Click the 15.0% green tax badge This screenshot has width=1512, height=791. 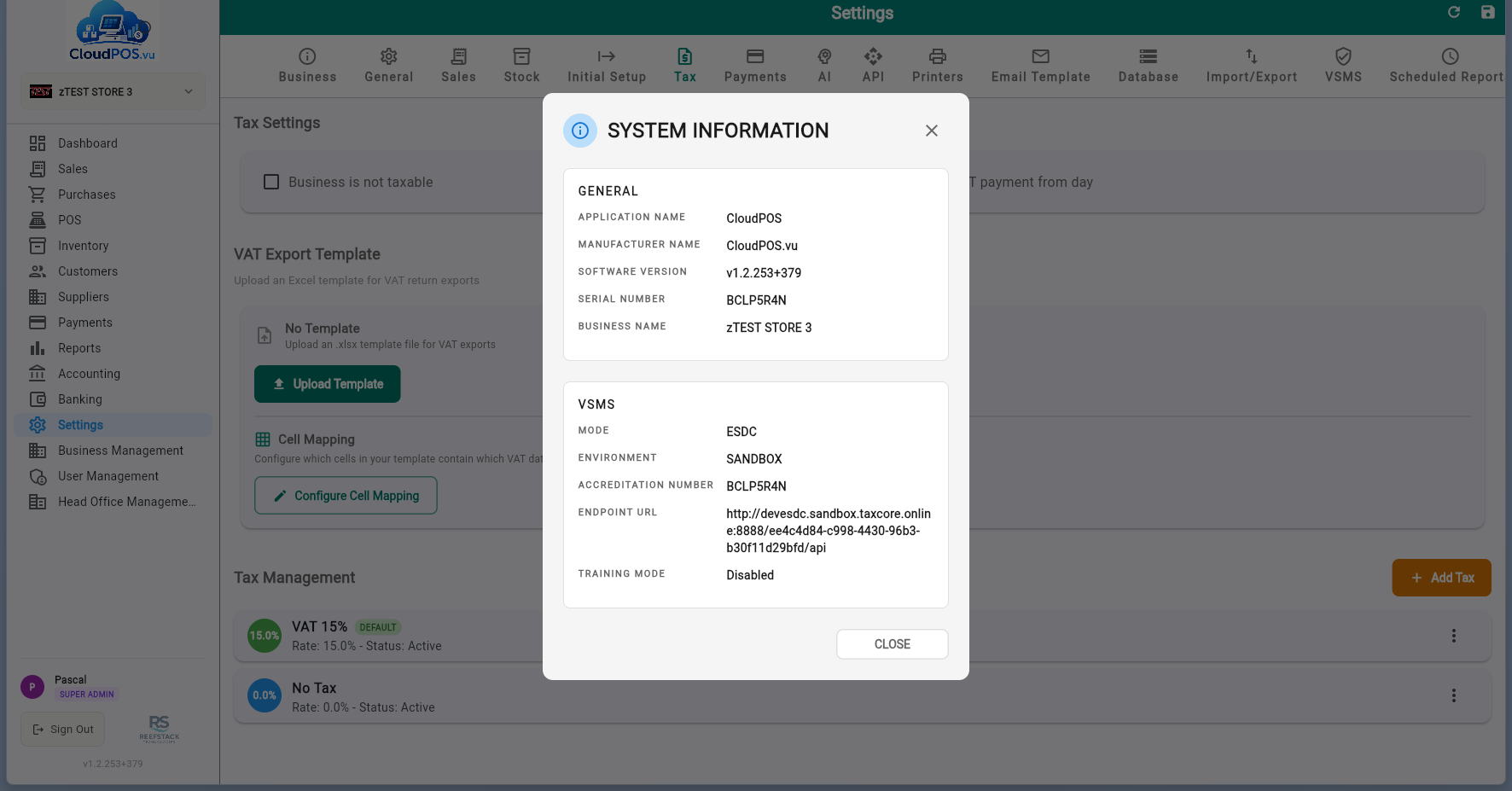pyautogui.click(x=265, y=636)
